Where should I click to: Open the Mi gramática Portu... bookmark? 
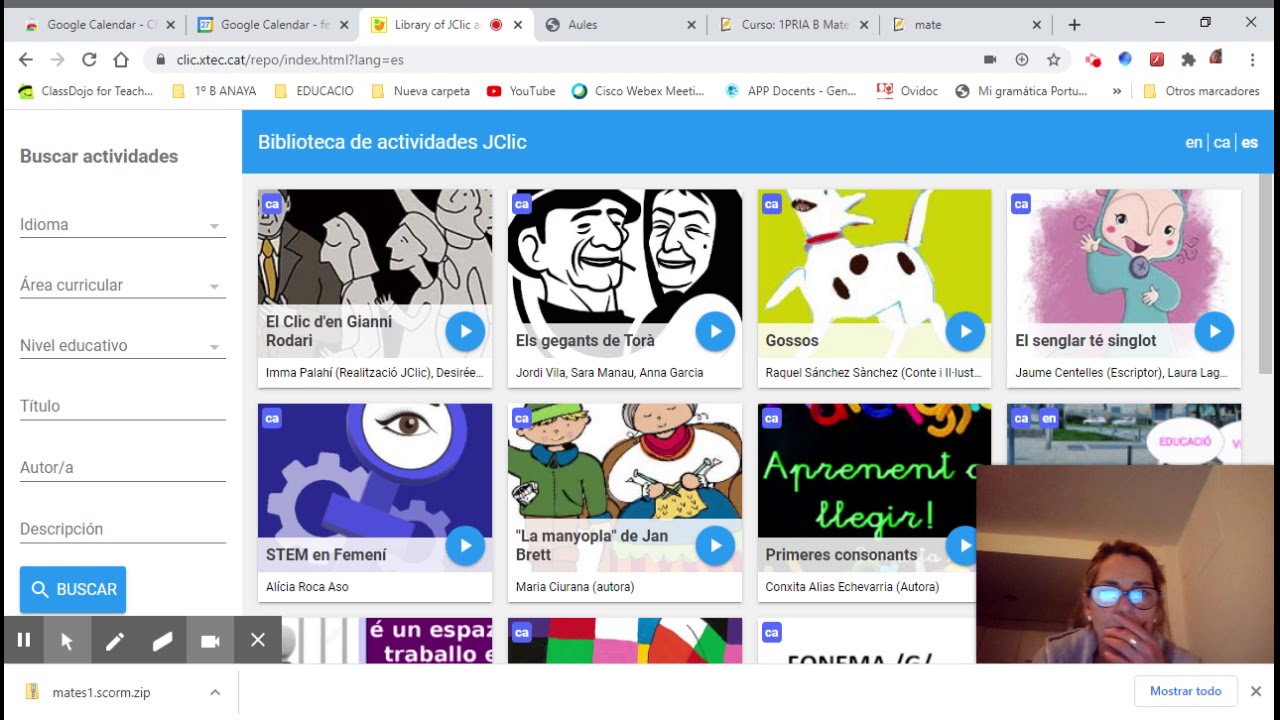click(1021, 91)
